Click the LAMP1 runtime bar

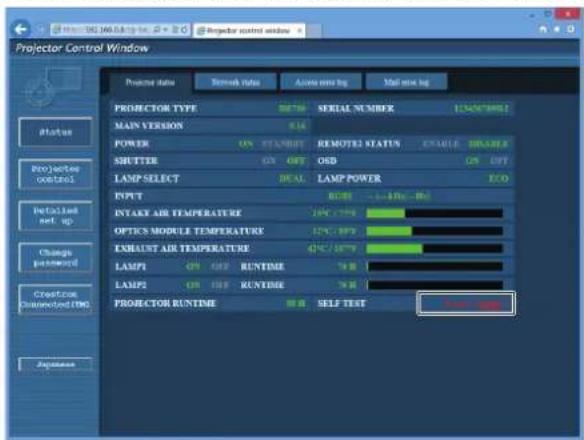tap(435, 266)
